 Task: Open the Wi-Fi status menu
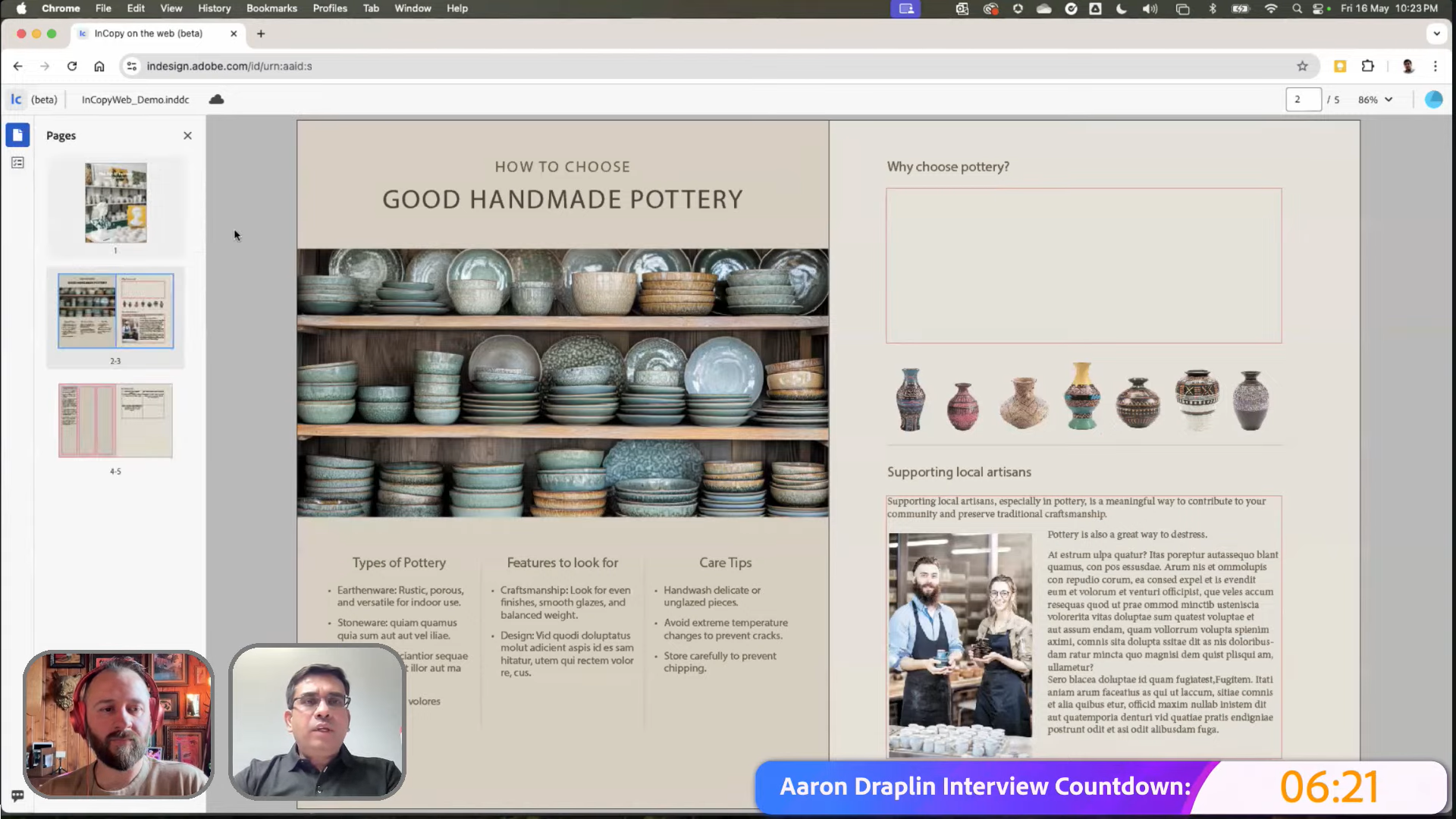click(x=1271, y=8)
